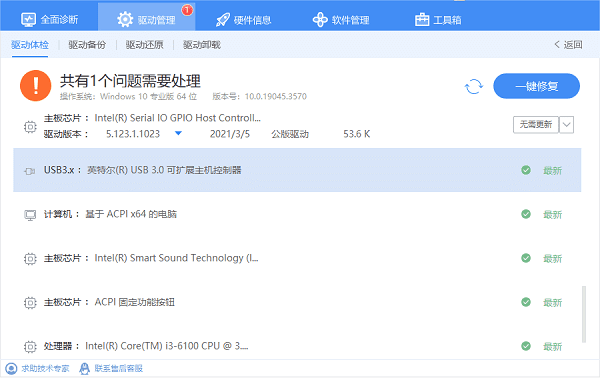This screenshot has width=600, height=378.
Task: Click the 工具箱 toolbox icon
Action: (422, 20)
